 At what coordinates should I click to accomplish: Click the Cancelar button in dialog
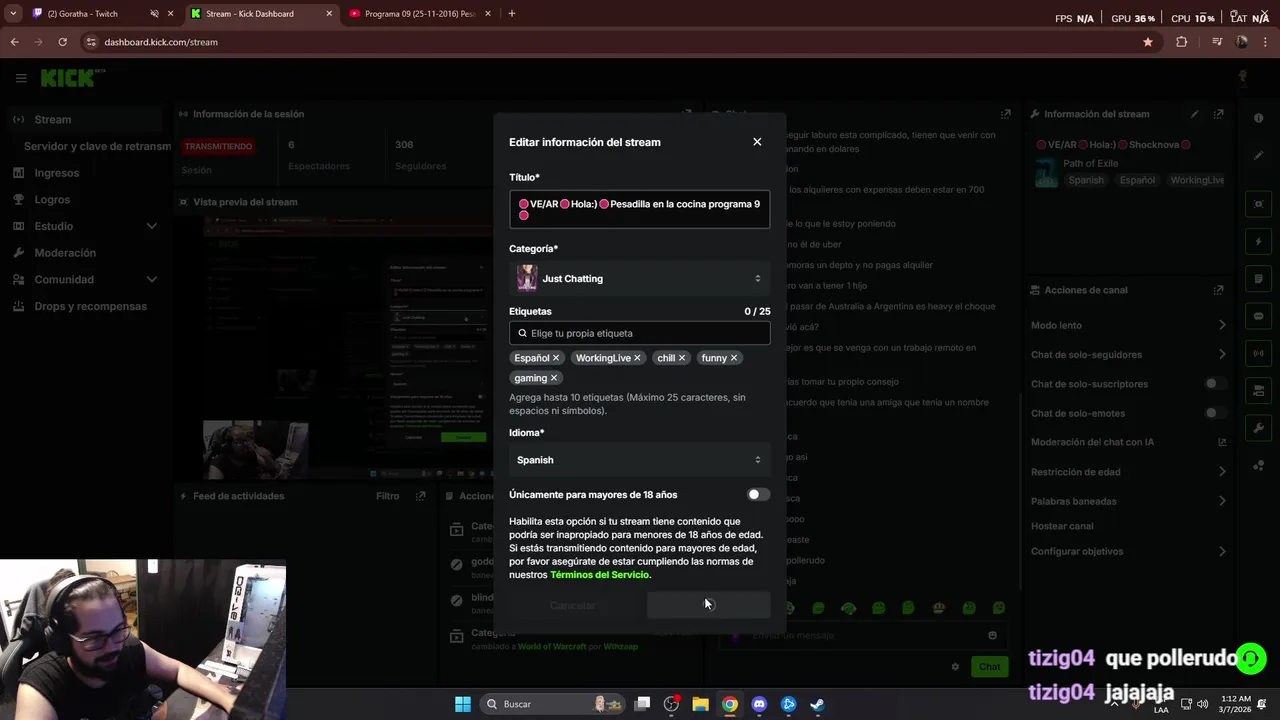573,605
